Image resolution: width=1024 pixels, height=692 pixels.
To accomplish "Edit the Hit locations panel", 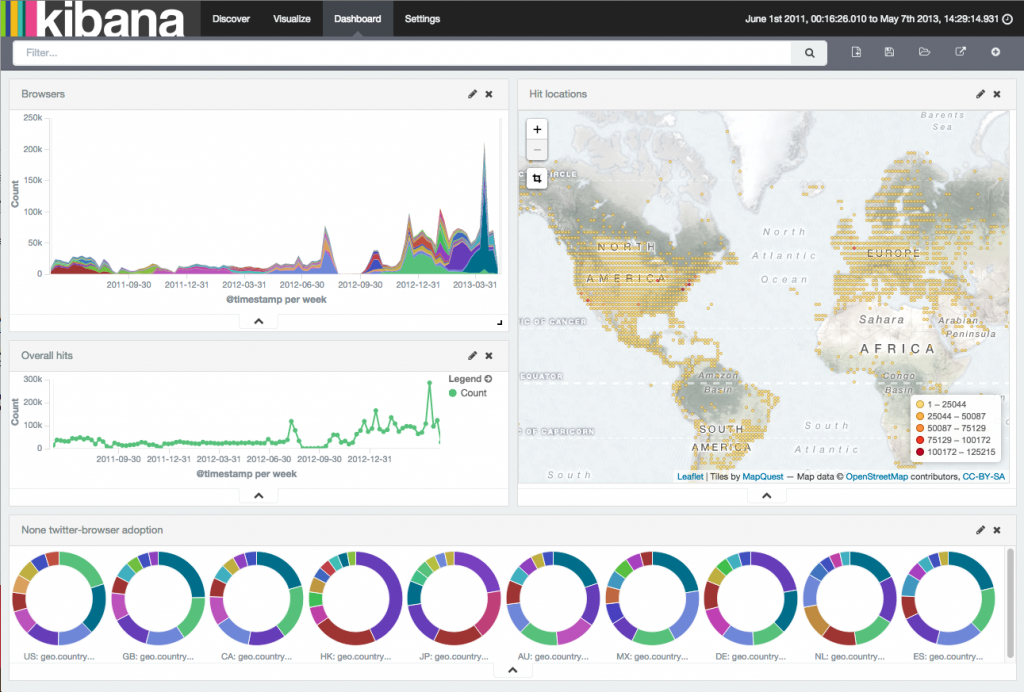I will (x=980, y=94).
